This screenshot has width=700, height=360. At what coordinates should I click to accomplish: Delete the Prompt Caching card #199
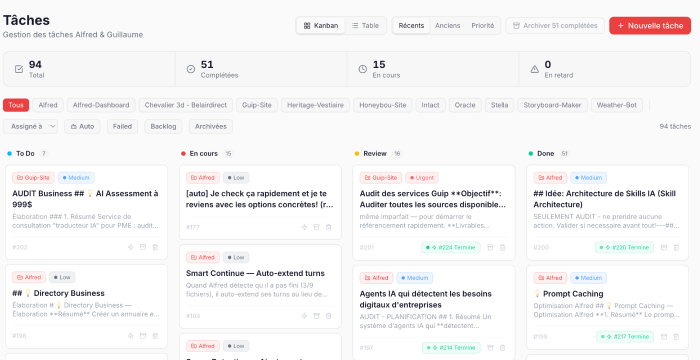pos(676,336)
